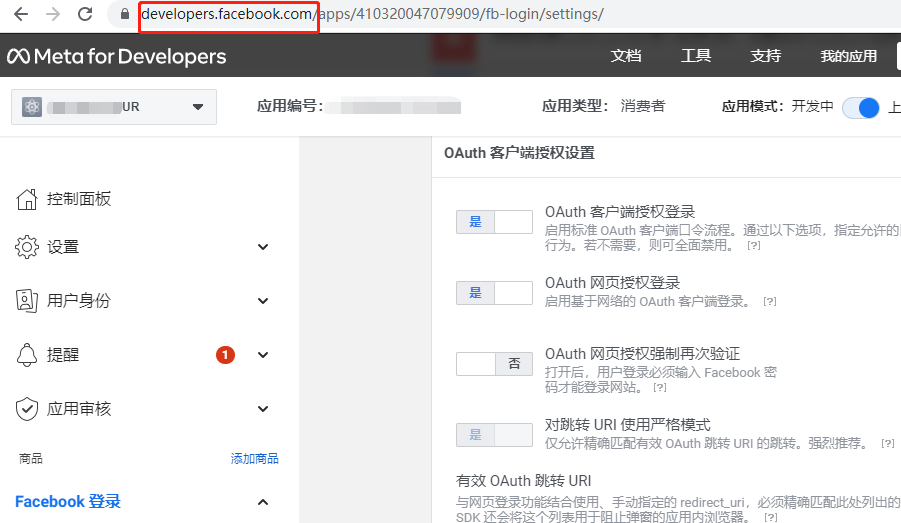Screen dimensions: 901x523
Task: Click the 用户身份 person card icon
Action: click(27, 301)
